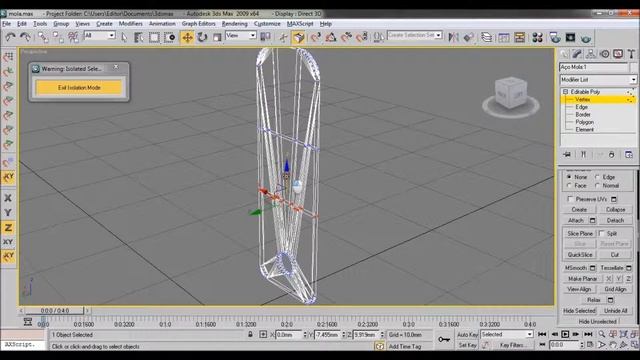Click the Mirror tool icon
Viewport: 640px width, 360px height.
coord(453,38)
